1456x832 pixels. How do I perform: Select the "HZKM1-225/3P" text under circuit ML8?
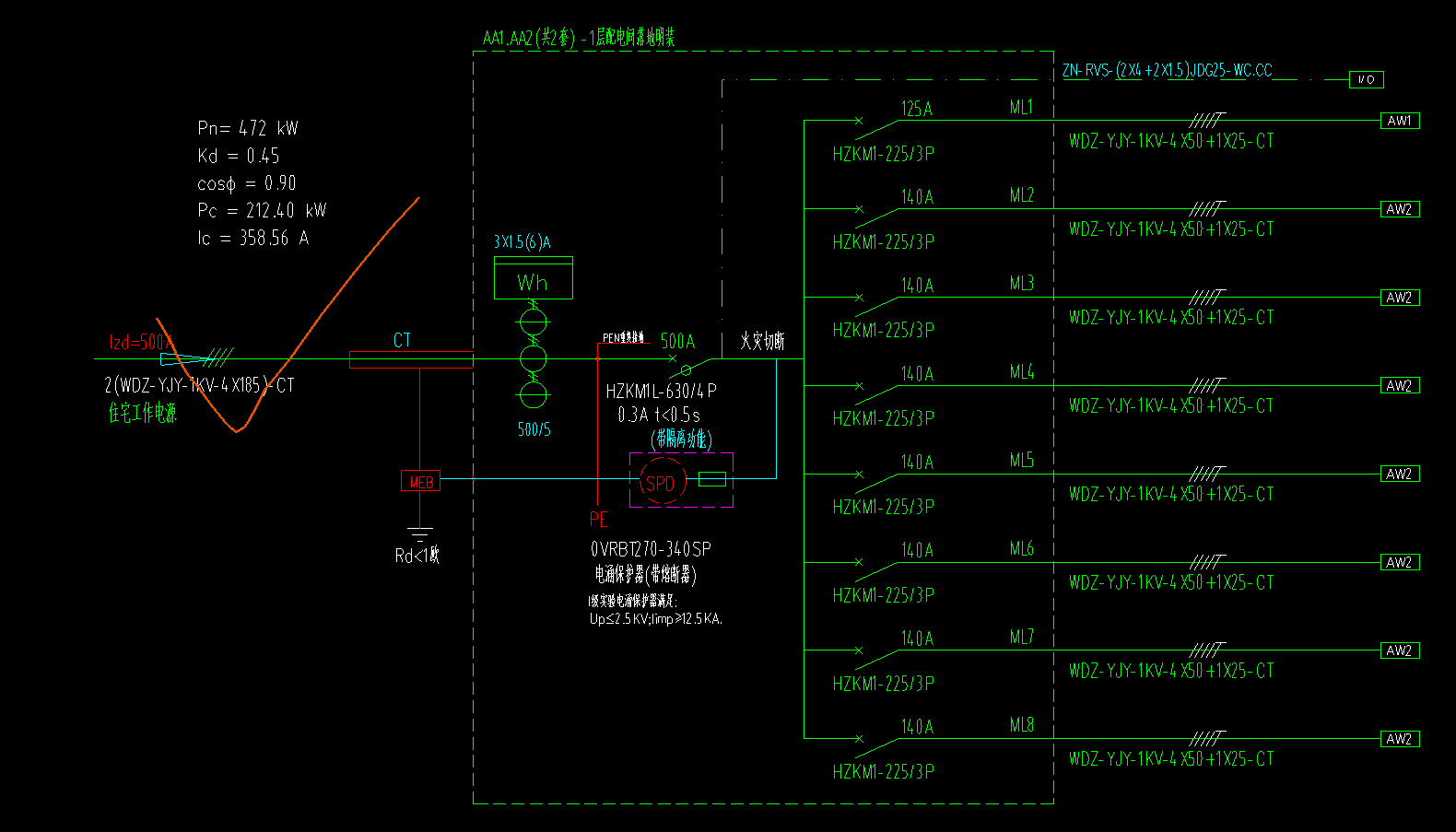pyautogui.click(x=884, y=772)
